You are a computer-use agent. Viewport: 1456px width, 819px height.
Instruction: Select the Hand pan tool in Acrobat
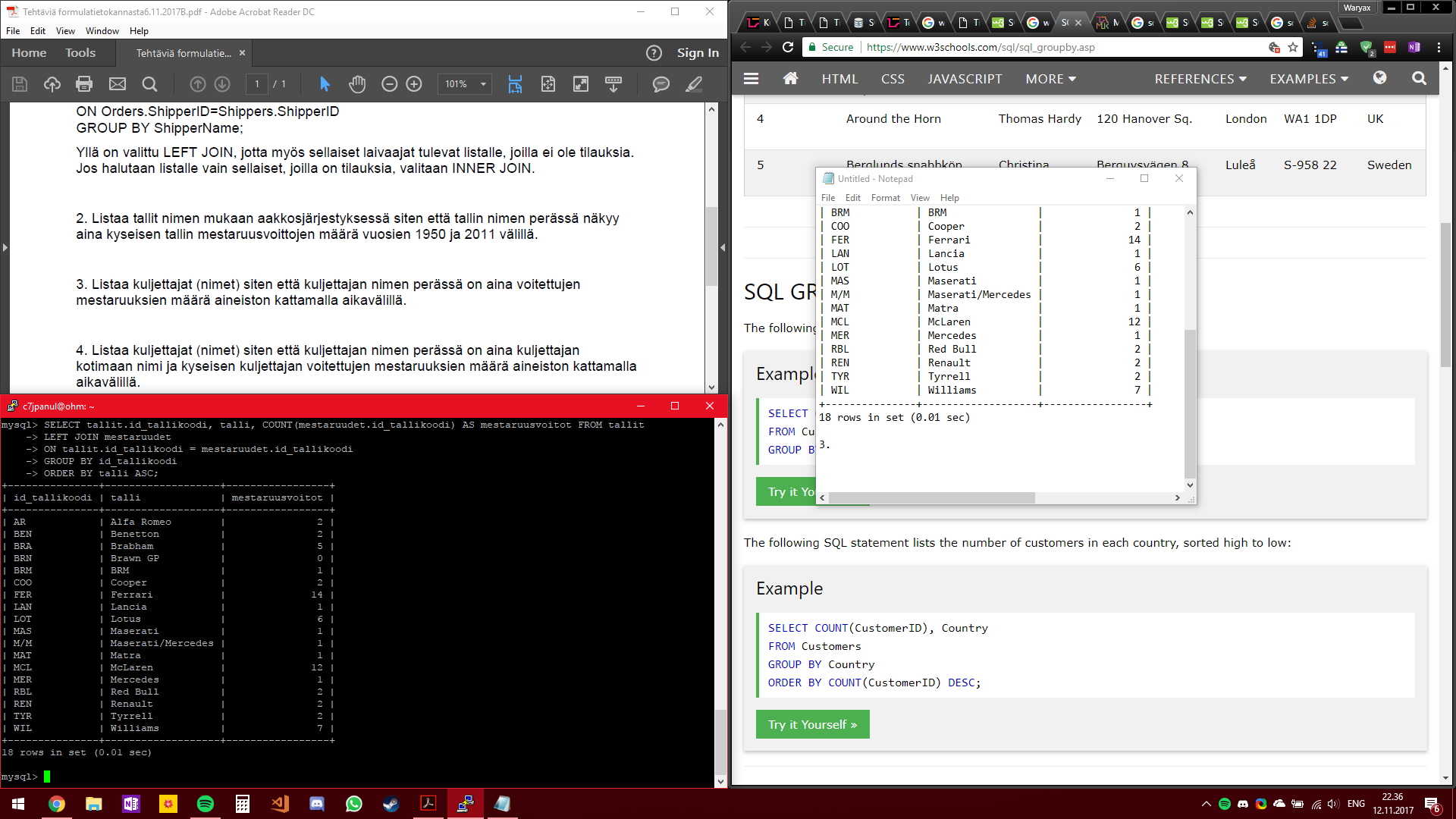pos(357,84)
